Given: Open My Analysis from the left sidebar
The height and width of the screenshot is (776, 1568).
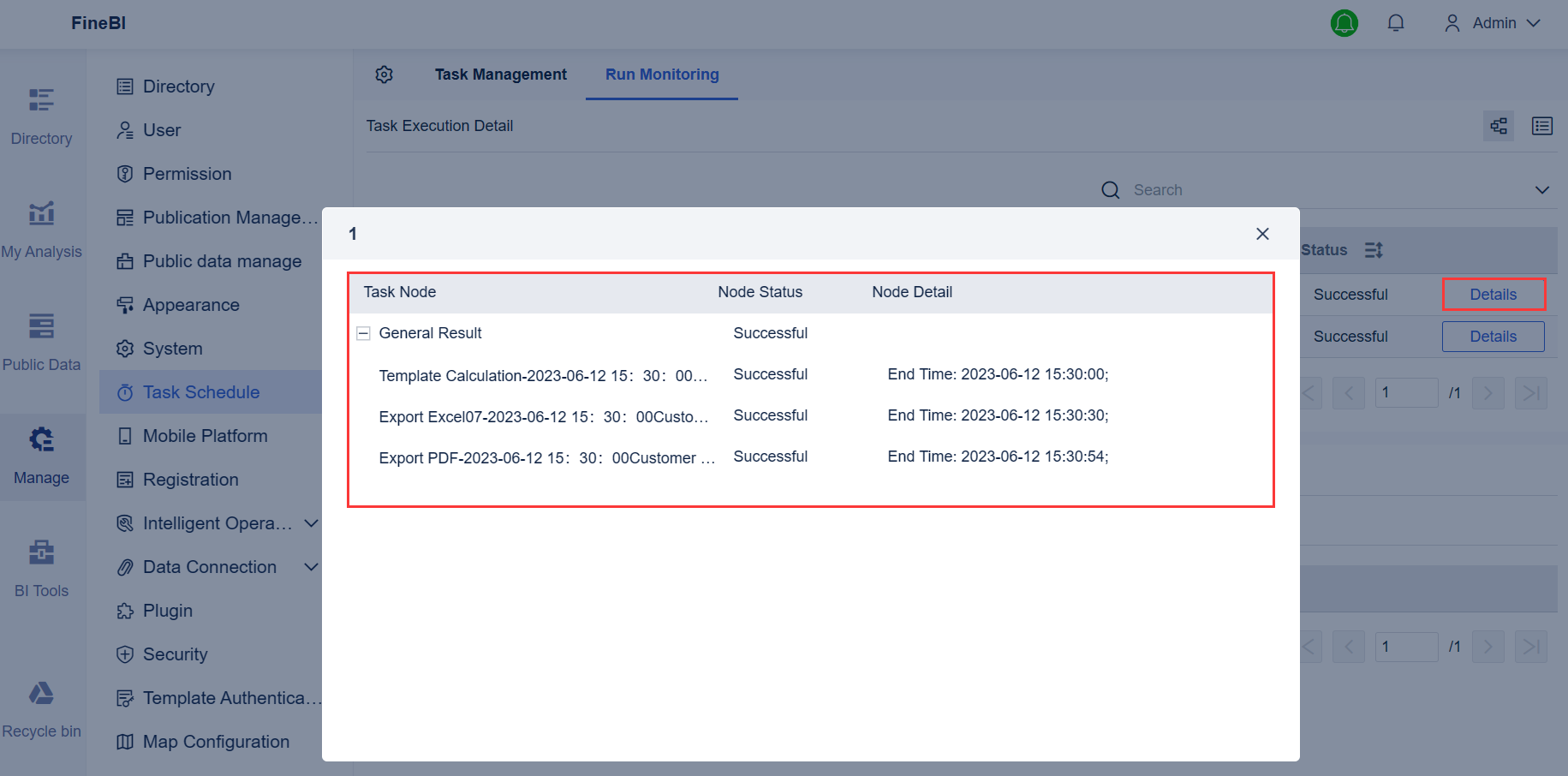Looking at the screenshot, I should coord(41,227).
